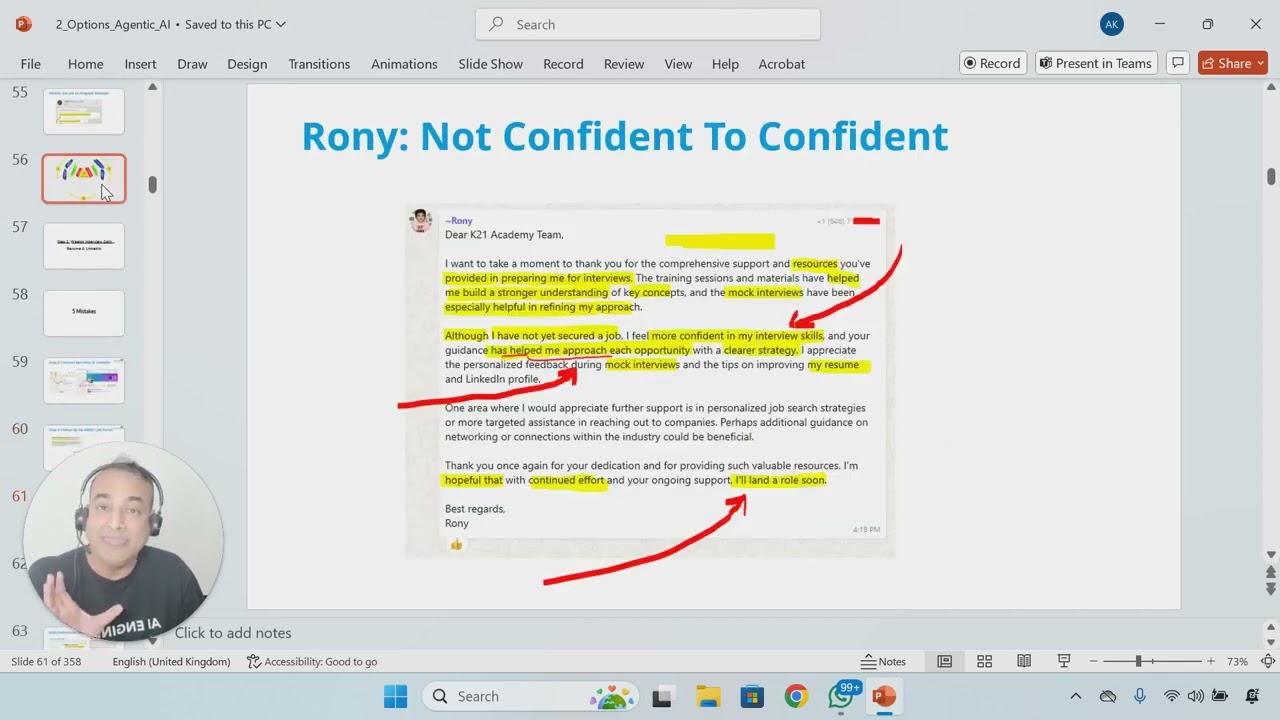Select slide 59 thumbnail

point(84,381)
